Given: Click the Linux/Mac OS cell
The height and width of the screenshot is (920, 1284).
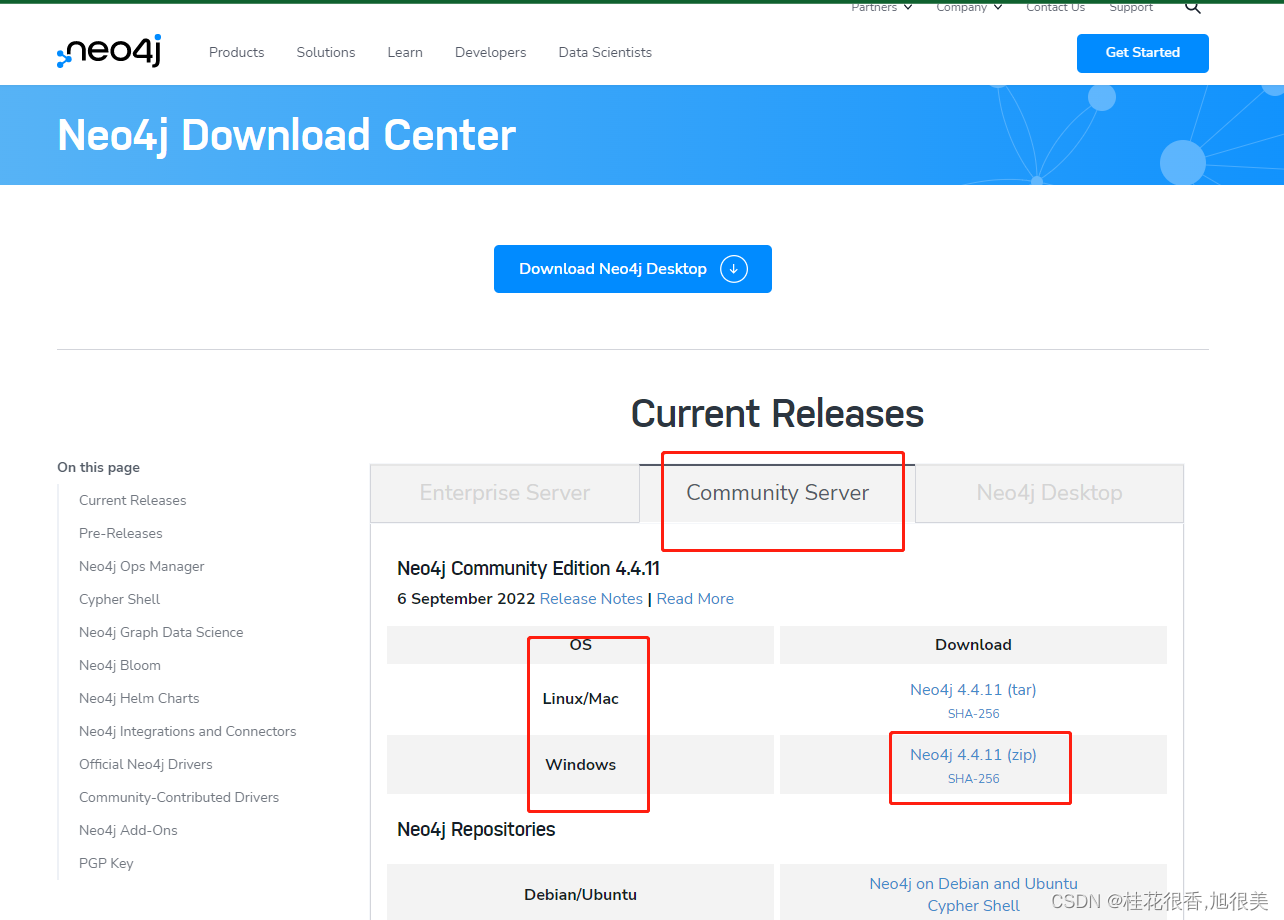Looking at the screenshot, I should click(x=581, y=699).
